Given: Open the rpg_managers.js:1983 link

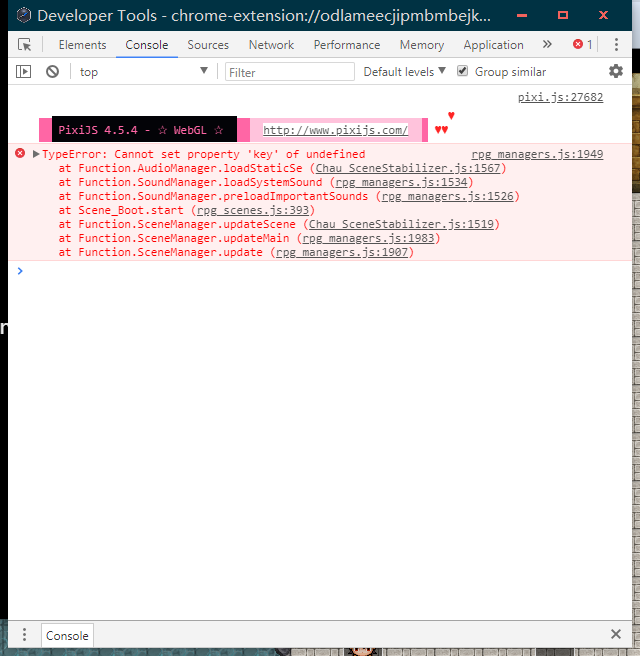Looking at the screenshot, I should (369, 238).
